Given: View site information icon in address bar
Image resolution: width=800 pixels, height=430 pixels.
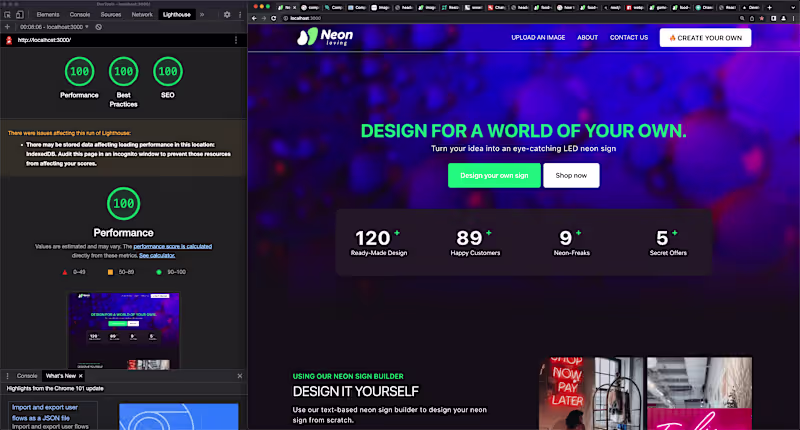Looking at the screenshot, I should click(x=286, y=18).
